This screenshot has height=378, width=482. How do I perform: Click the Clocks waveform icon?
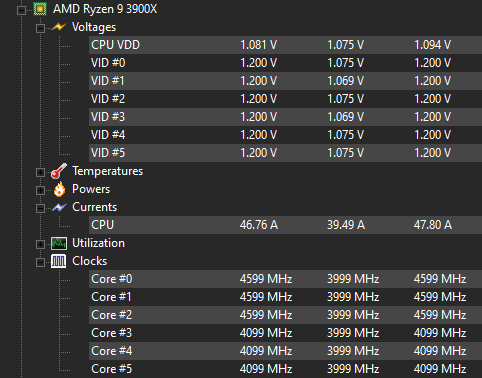pos(59,261)
